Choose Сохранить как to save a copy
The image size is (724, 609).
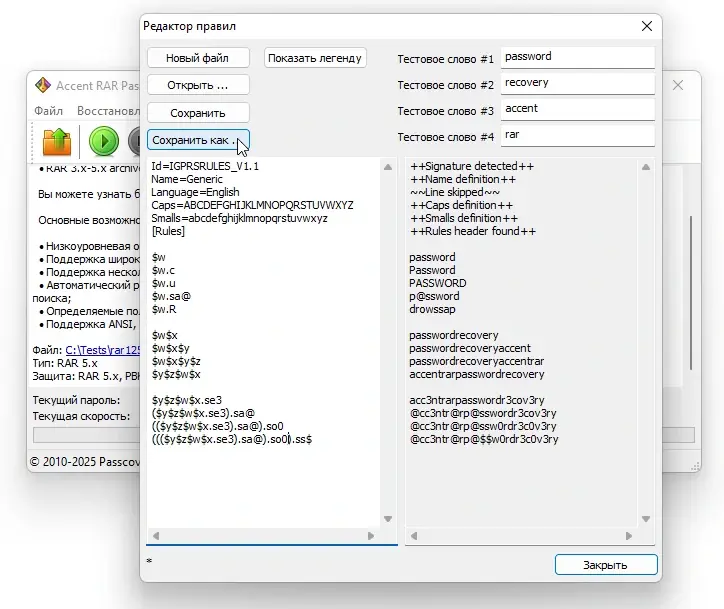click(197, 140)
